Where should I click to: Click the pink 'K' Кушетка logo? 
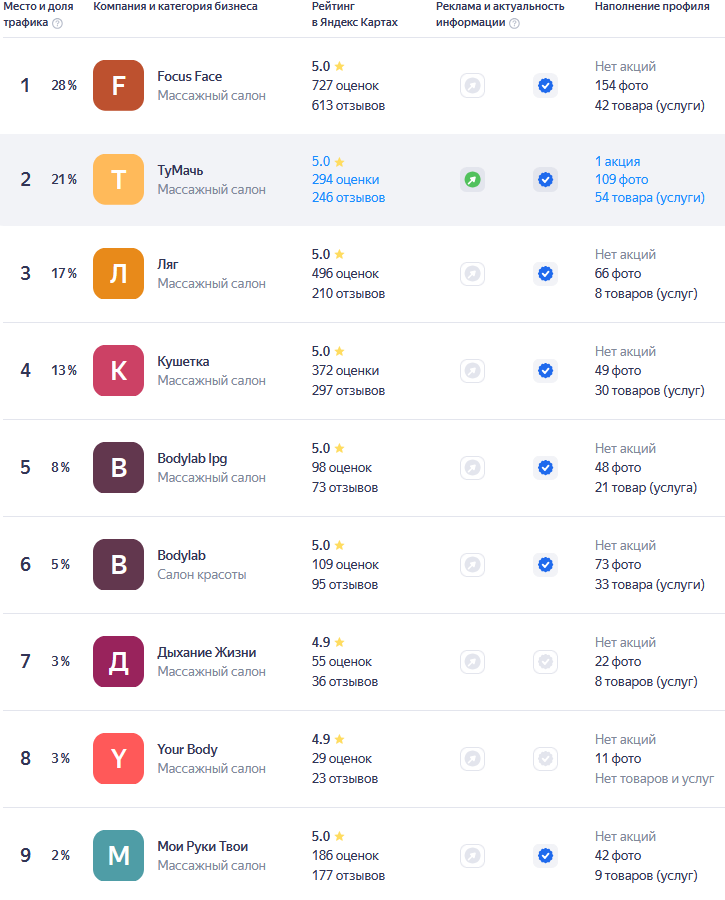click(118, 370)
